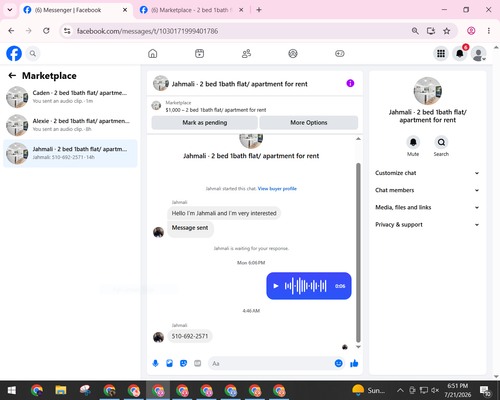Image resolution: width=500 pixels, height=400 pixels.
Task: Click the chat scroll-down arrow
Action: pyautogui.click(x=358, y=347)
